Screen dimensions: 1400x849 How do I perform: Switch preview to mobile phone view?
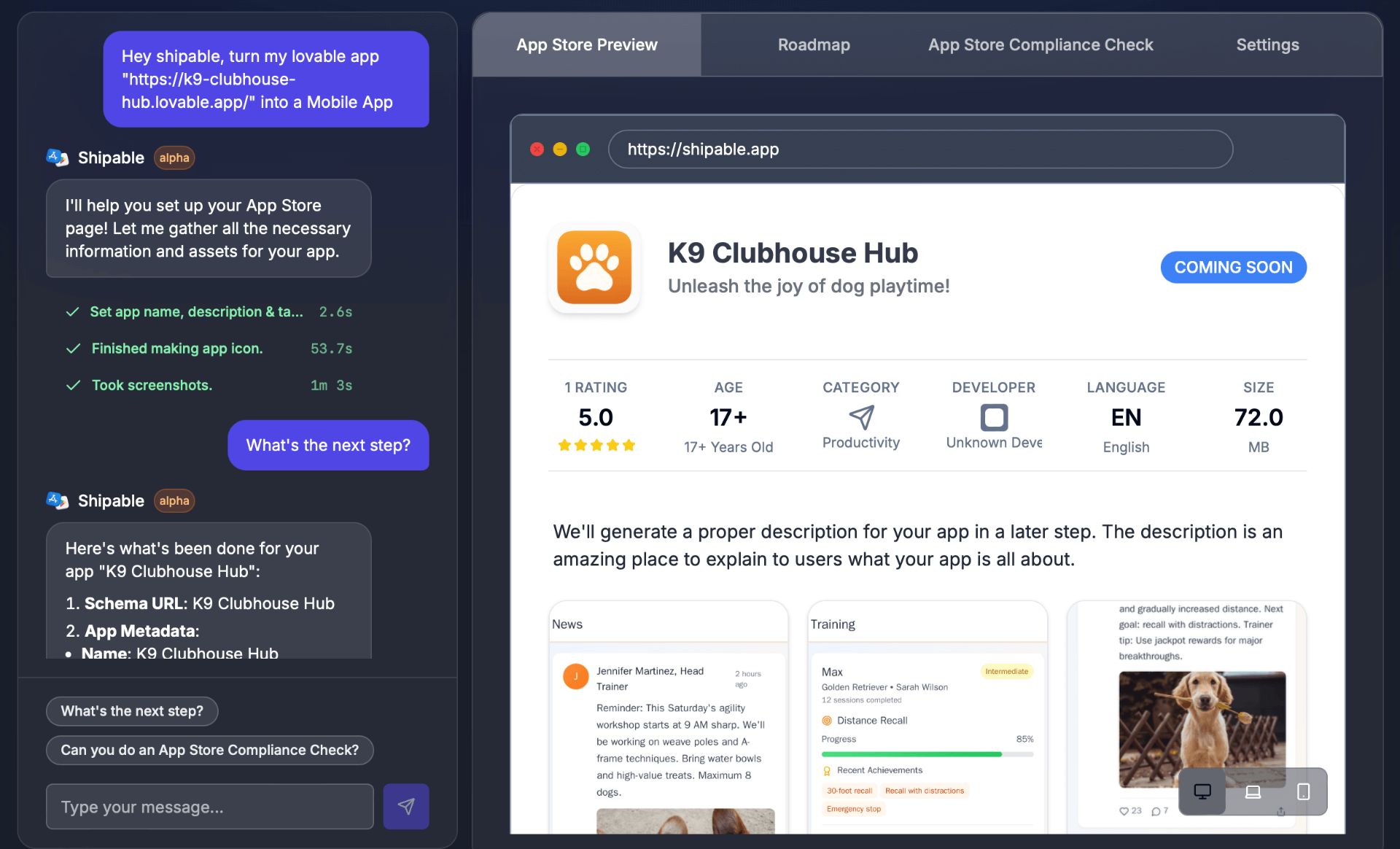1303,791
